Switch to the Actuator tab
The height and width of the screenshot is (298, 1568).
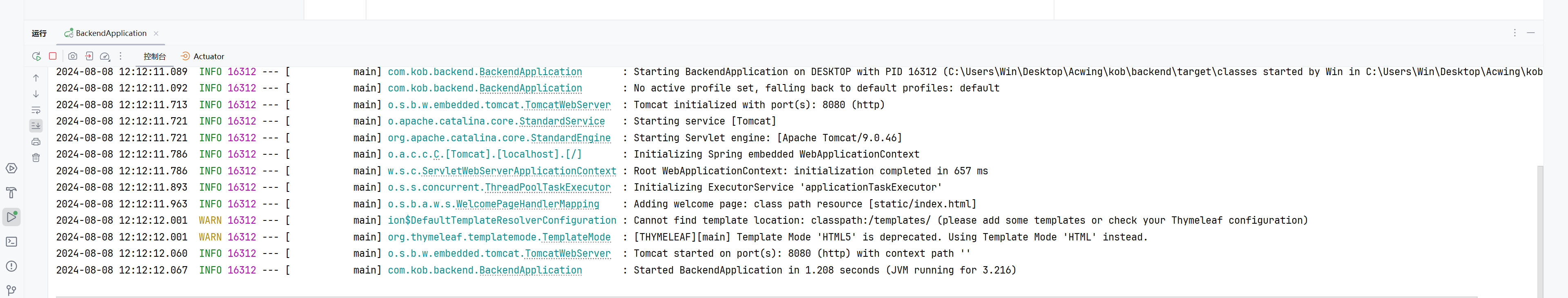(203, 56)
